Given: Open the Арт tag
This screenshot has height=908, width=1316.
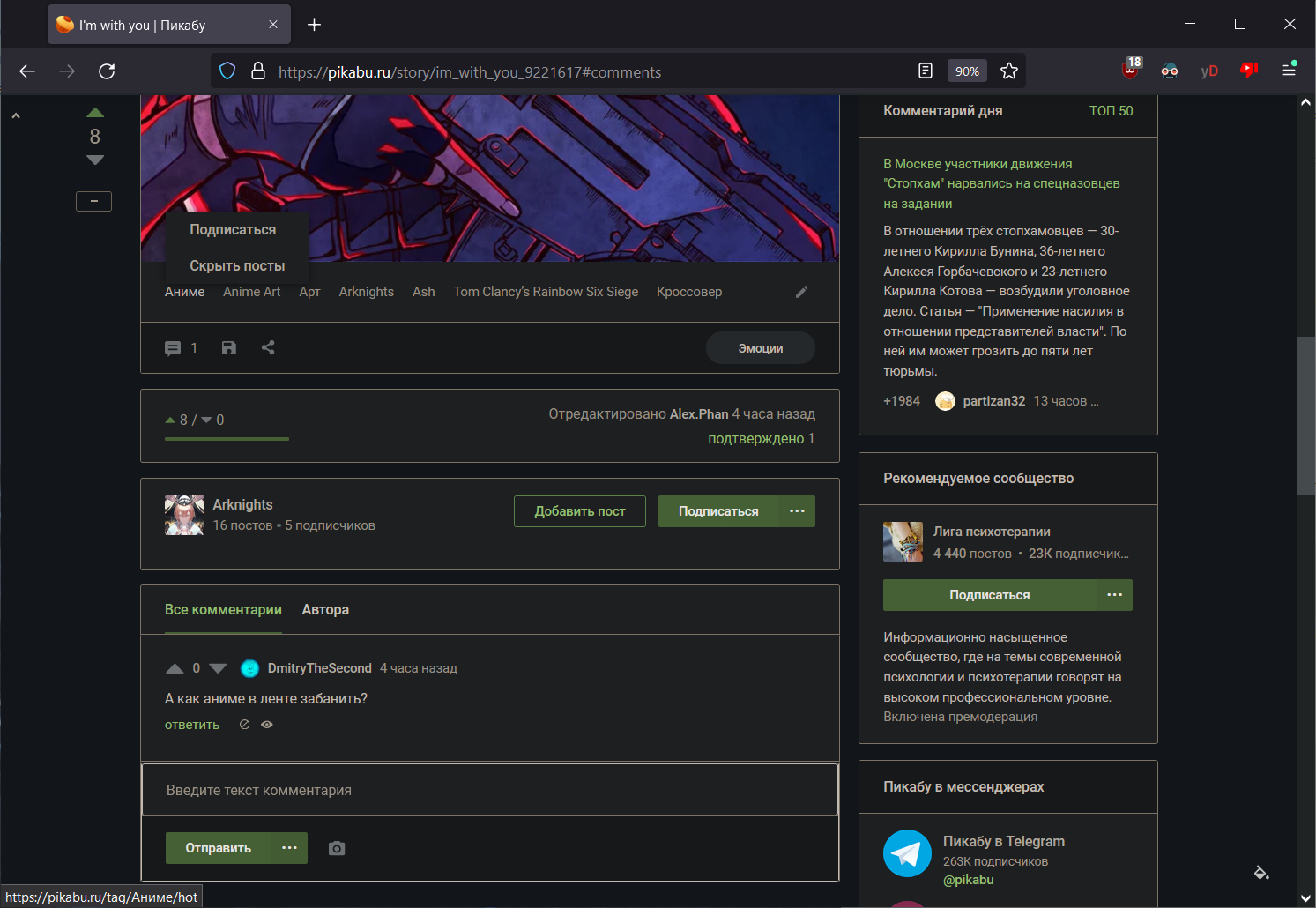Looking at the screenshot, I should [309, 292].
